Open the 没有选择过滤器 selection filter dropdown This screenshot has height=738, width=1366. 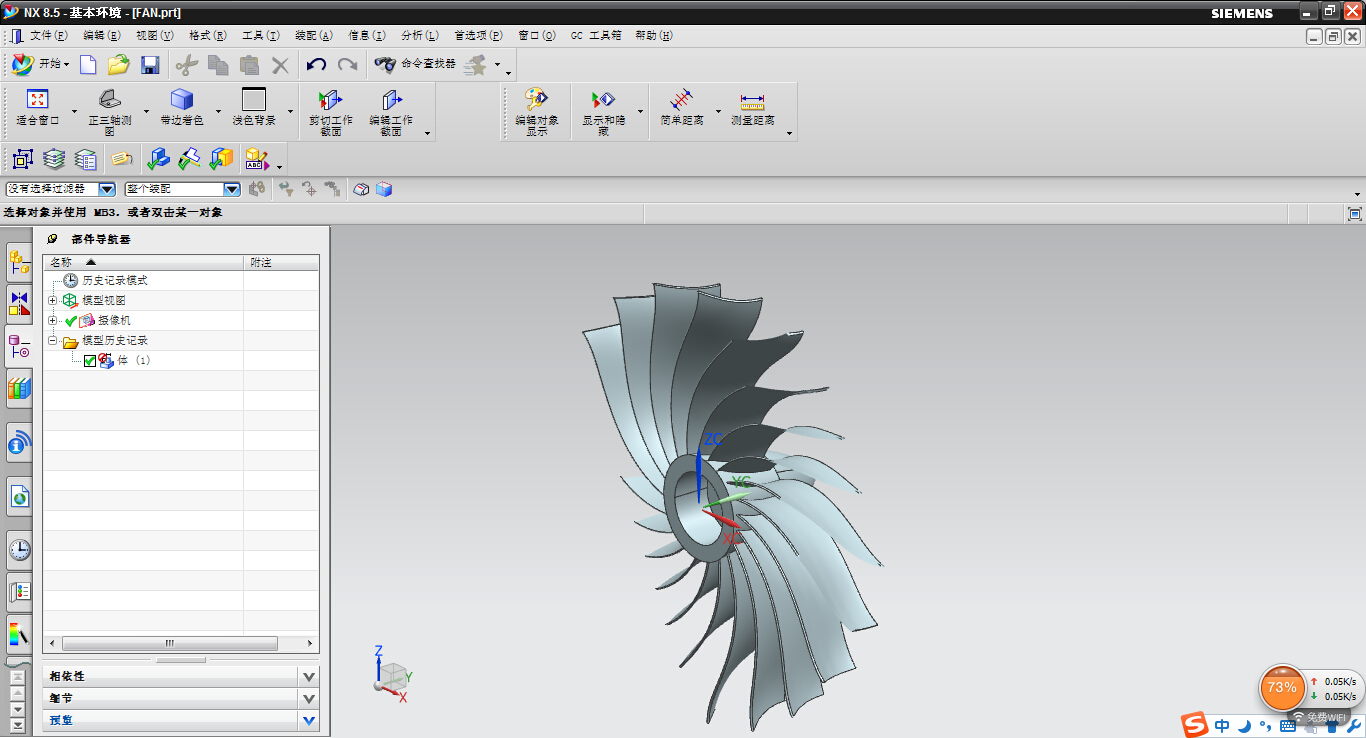pyautogui.click(x=107, y=189)
